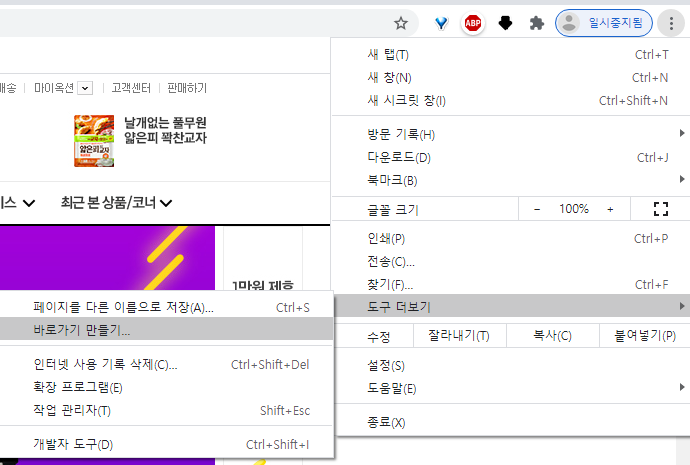The height and width of the screenshot is (465, 690).
Task: Open the 풀무원 얇은피 교자 product thumbnail
Action: click(94, 141)
